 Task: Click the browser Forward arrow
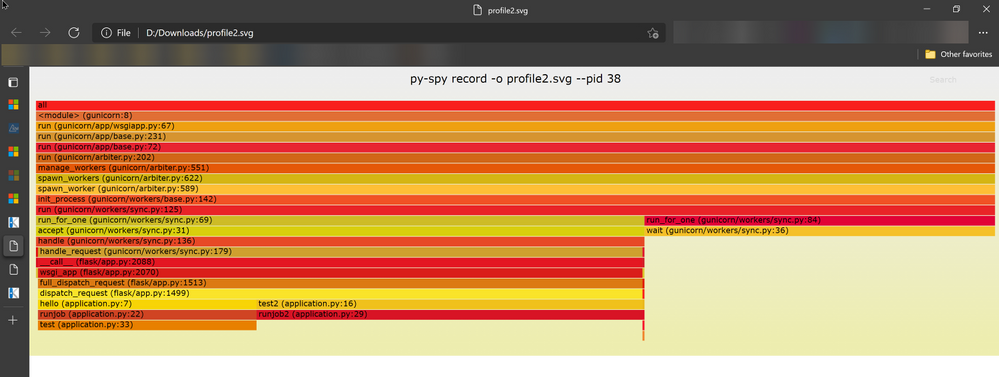pos(45,33)
